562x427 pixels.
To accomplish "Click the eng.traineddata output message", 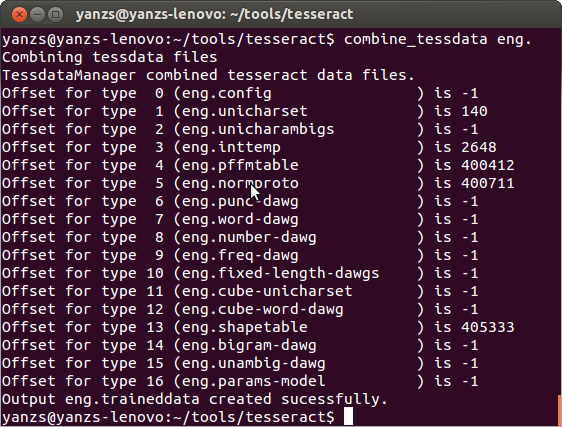I will (195, 399).
